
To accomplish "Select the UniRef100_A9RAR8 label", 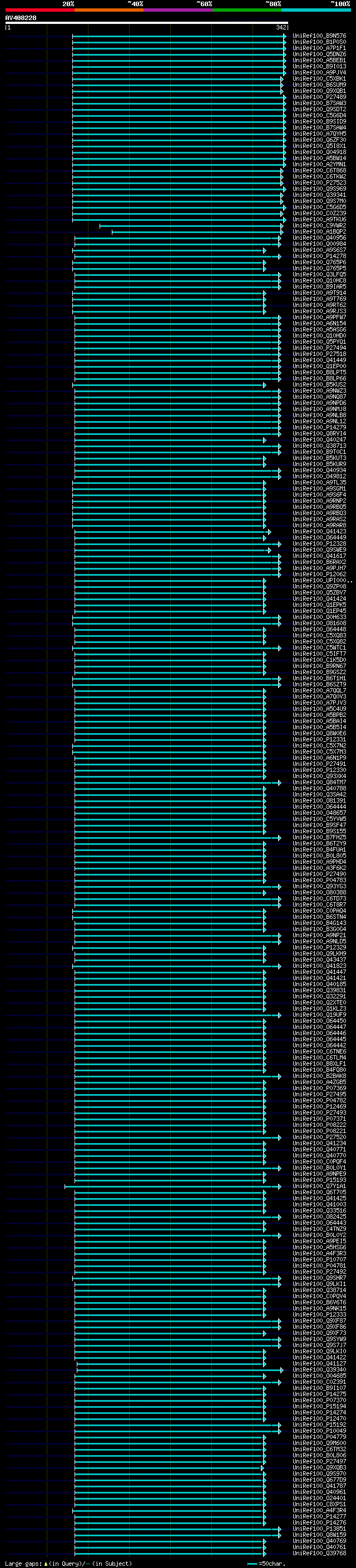I will [319, 525].
